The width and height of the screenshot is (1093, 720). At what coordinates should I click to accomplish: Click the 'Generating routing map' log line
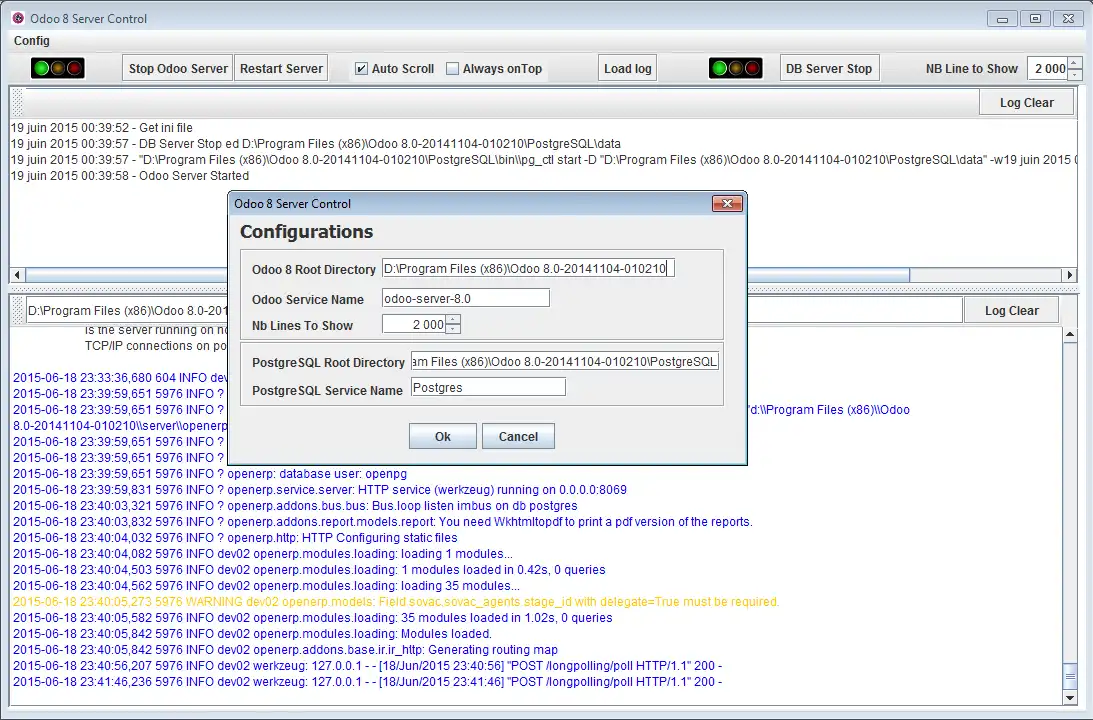point(285,650)
